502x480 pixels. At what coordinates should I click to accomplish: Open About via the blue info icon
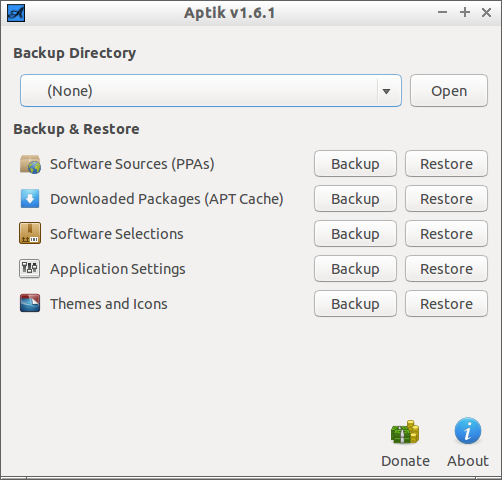[x=468, y=431]
